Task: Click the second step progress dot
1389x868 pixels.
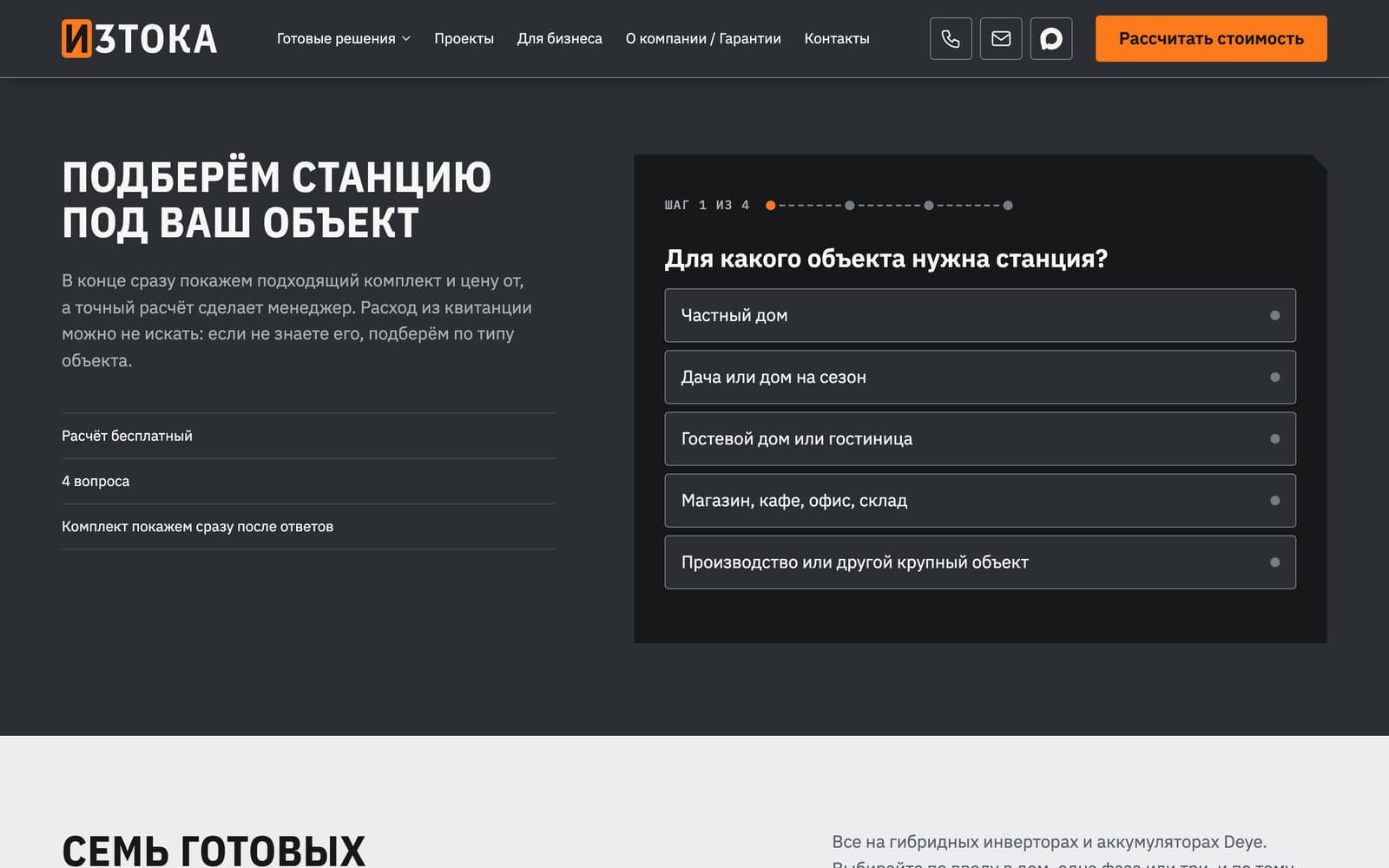Action: (x=850, y=206)
